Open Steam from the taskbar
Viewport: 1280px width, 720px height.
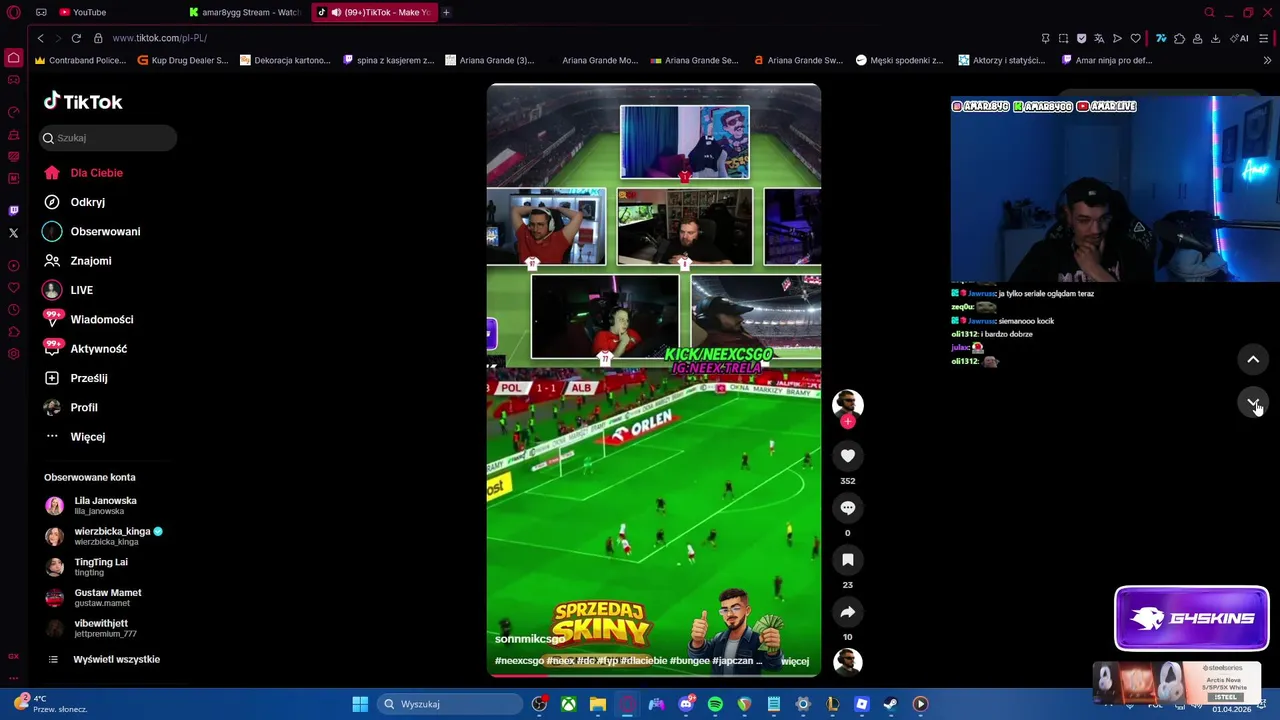pos(891,704)
